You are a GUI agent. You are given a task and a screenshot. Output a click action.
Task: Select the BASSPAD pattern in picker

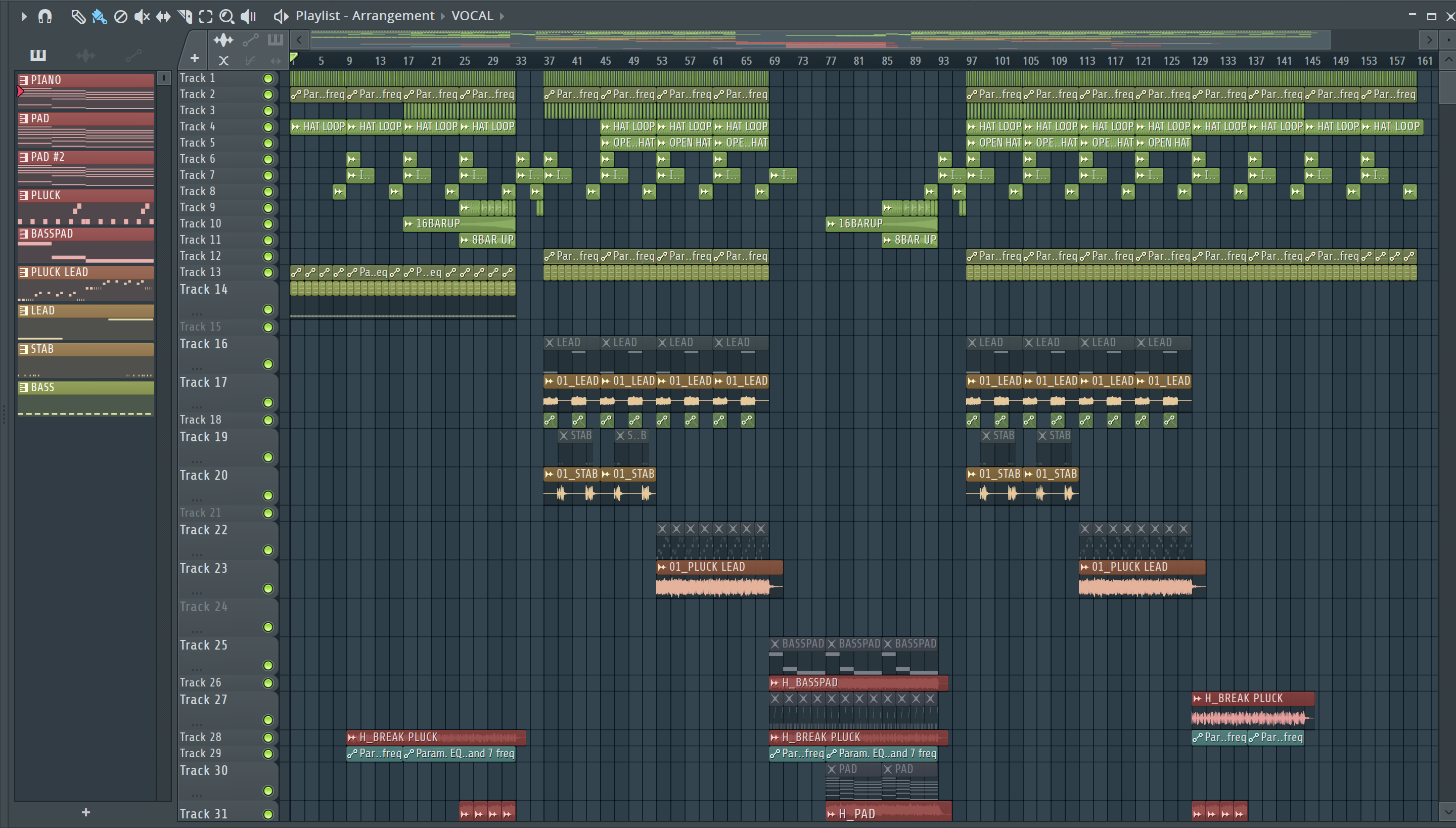coord(86,245)
